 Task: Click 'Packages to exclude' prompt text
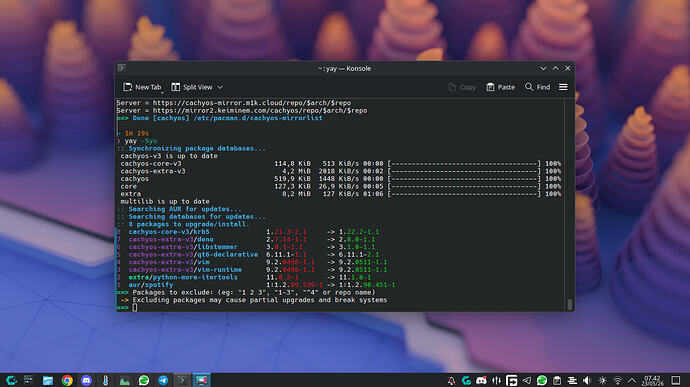pos(254,292)
